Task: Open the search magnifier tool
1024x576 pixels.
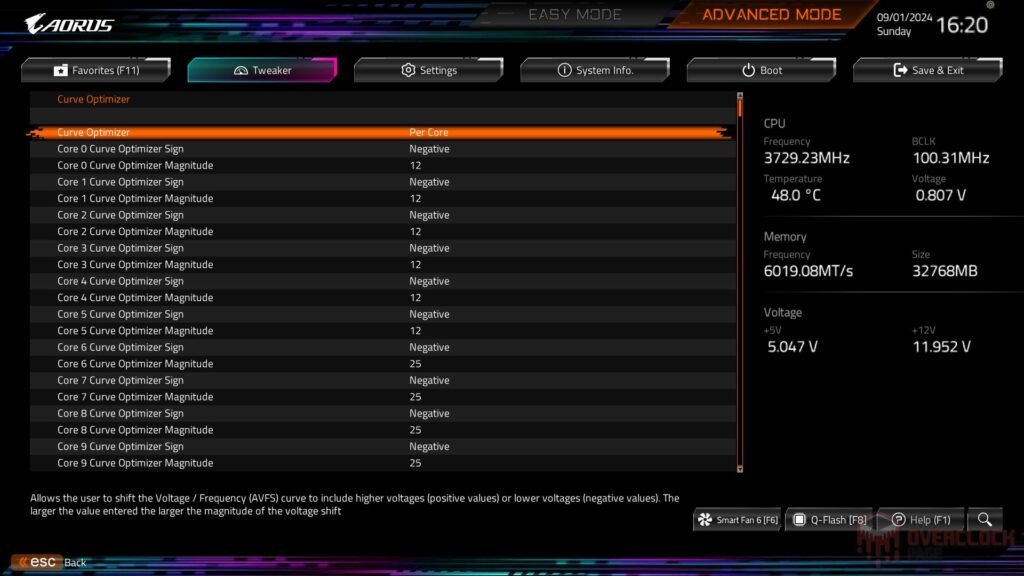Action: (984, 519)
